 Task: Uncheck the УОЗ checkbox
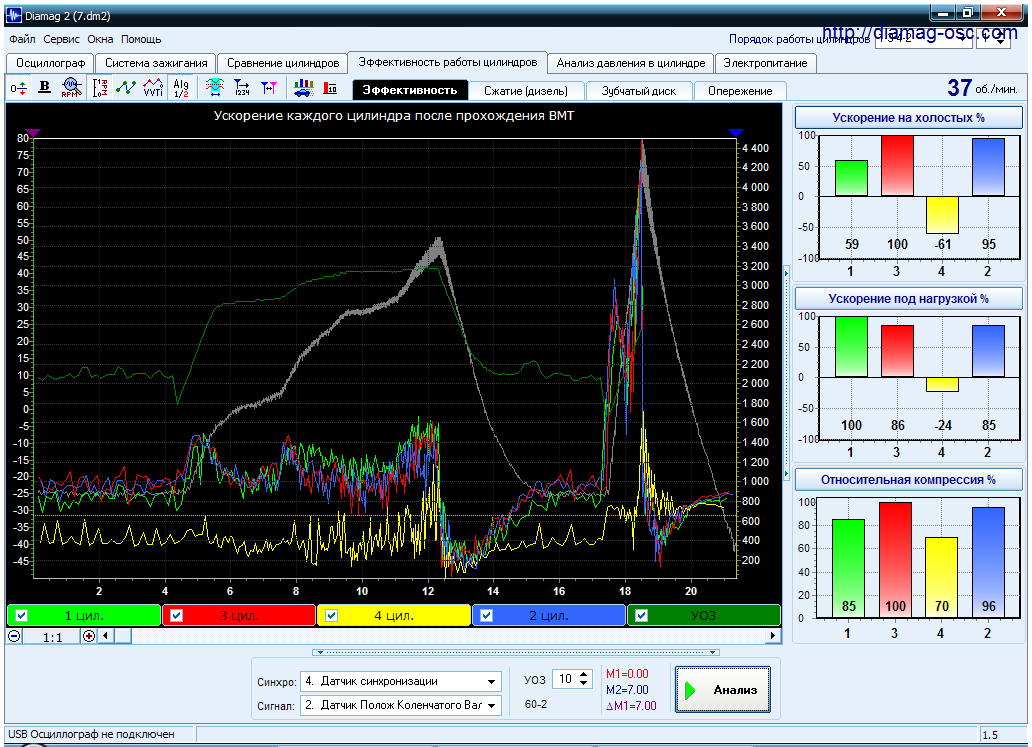pos(642,615)
